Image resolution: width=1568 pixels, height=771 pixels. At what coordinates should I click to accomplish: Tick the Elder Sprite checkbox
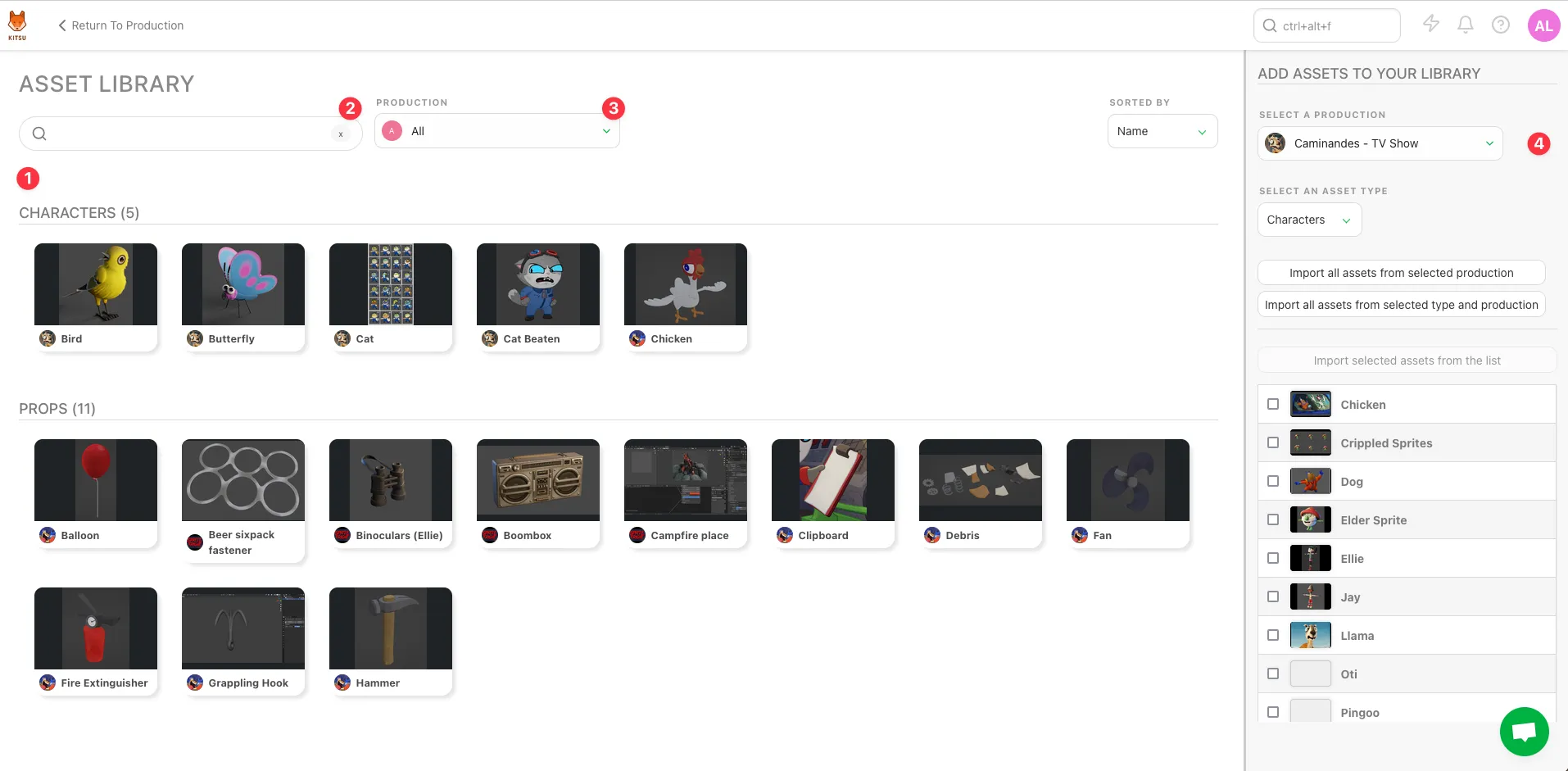point(1273,519)
